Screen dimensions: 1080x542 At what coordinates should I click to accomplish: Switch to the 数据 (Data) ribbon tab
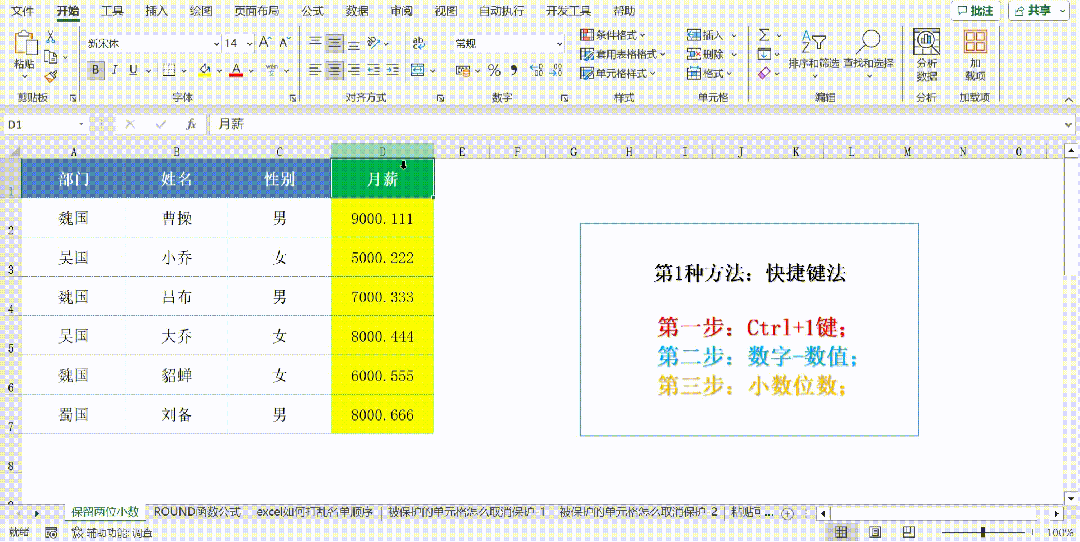click(x=356, y=10)
